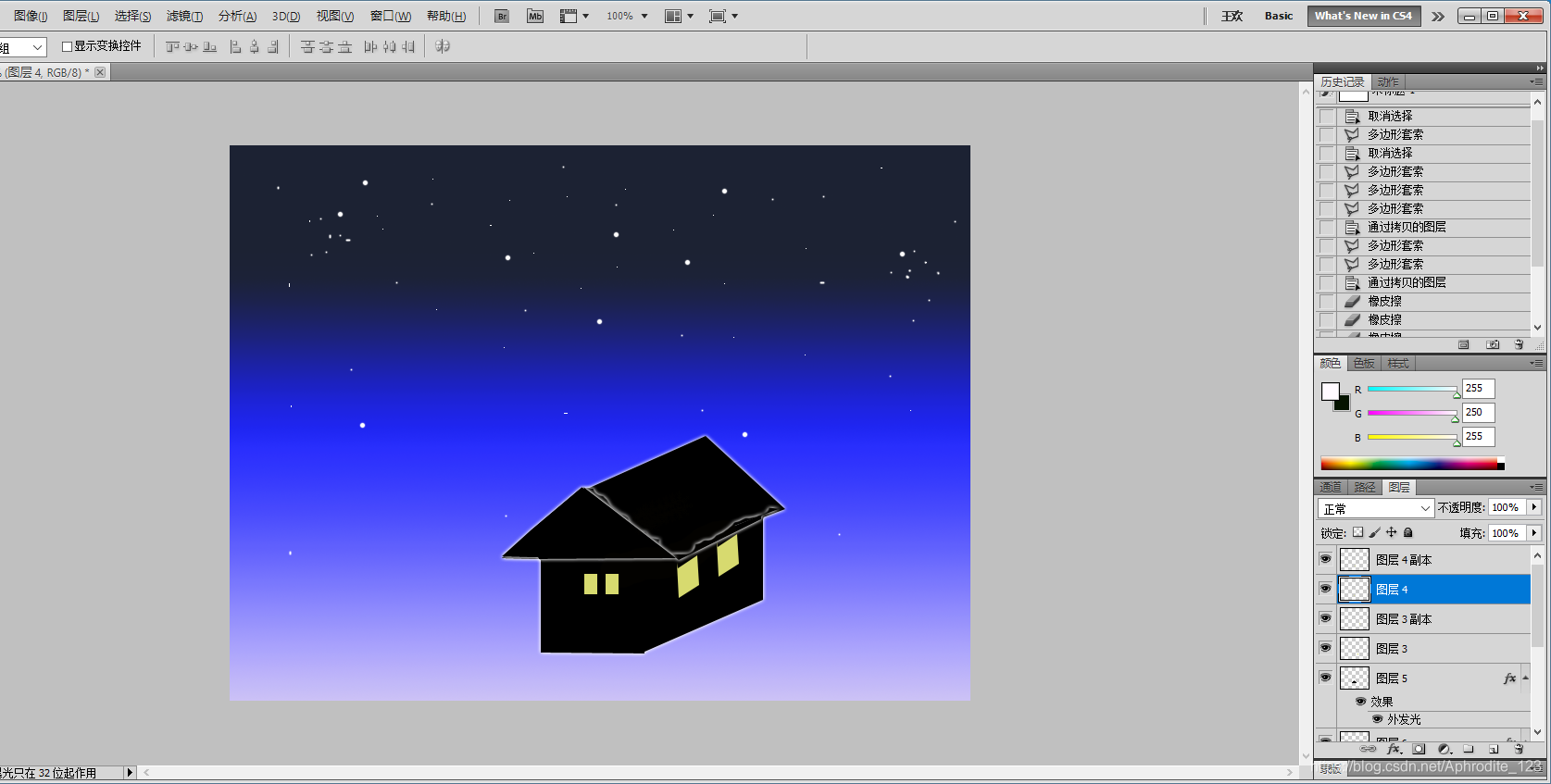1551x784 pixels.
Task: Delete current history state with trash icon
Action: coord(1519,344)
